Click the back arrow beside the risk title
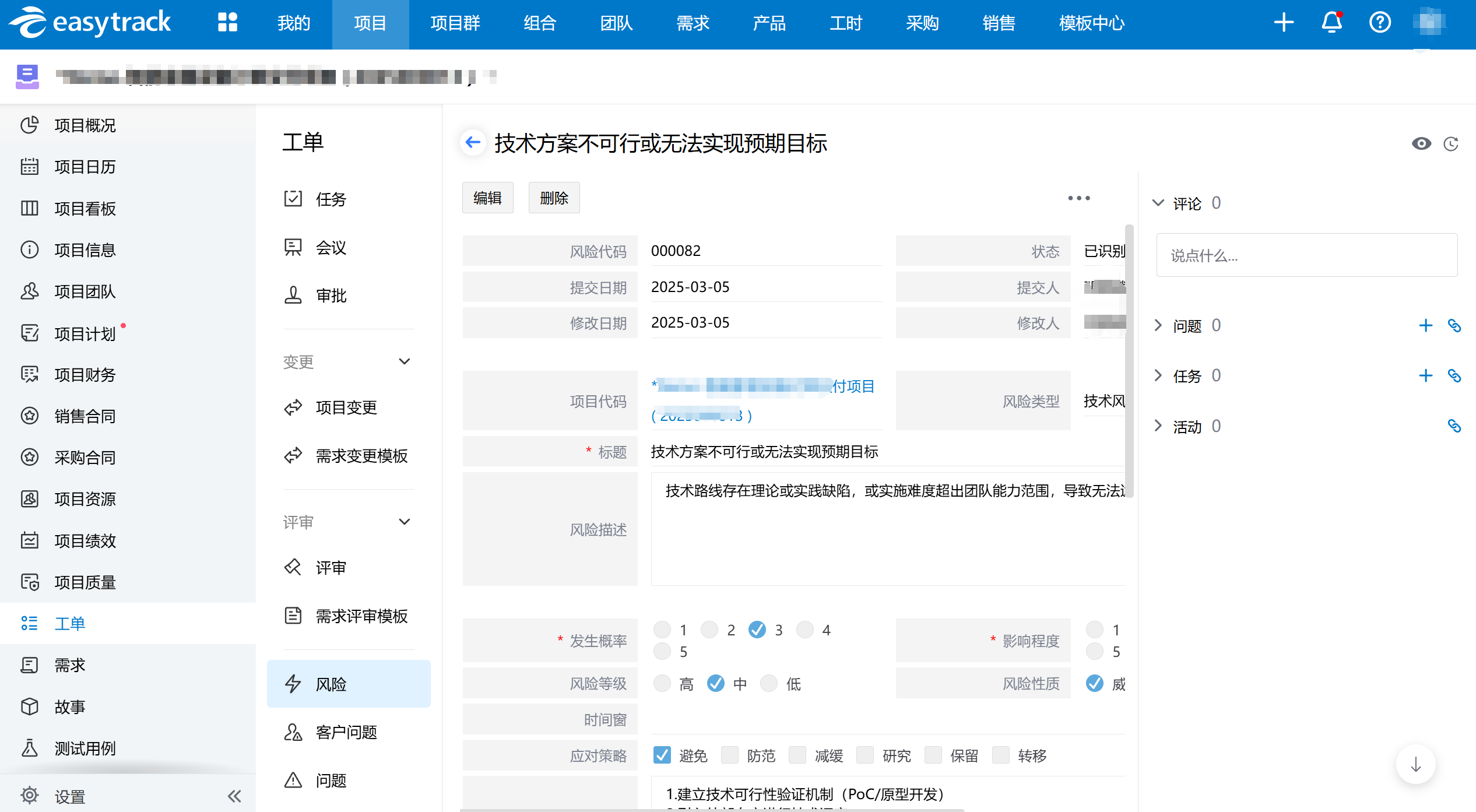The width and height of the screenshot is (1476, 812). 473,142
